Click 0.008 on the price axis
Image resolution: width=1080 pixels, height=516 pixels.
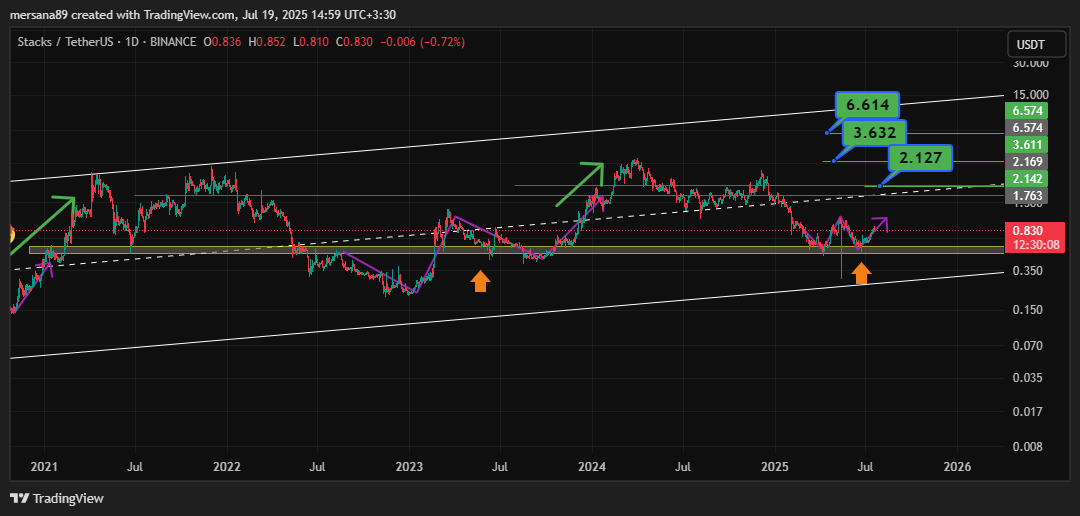click(1026, 446)
